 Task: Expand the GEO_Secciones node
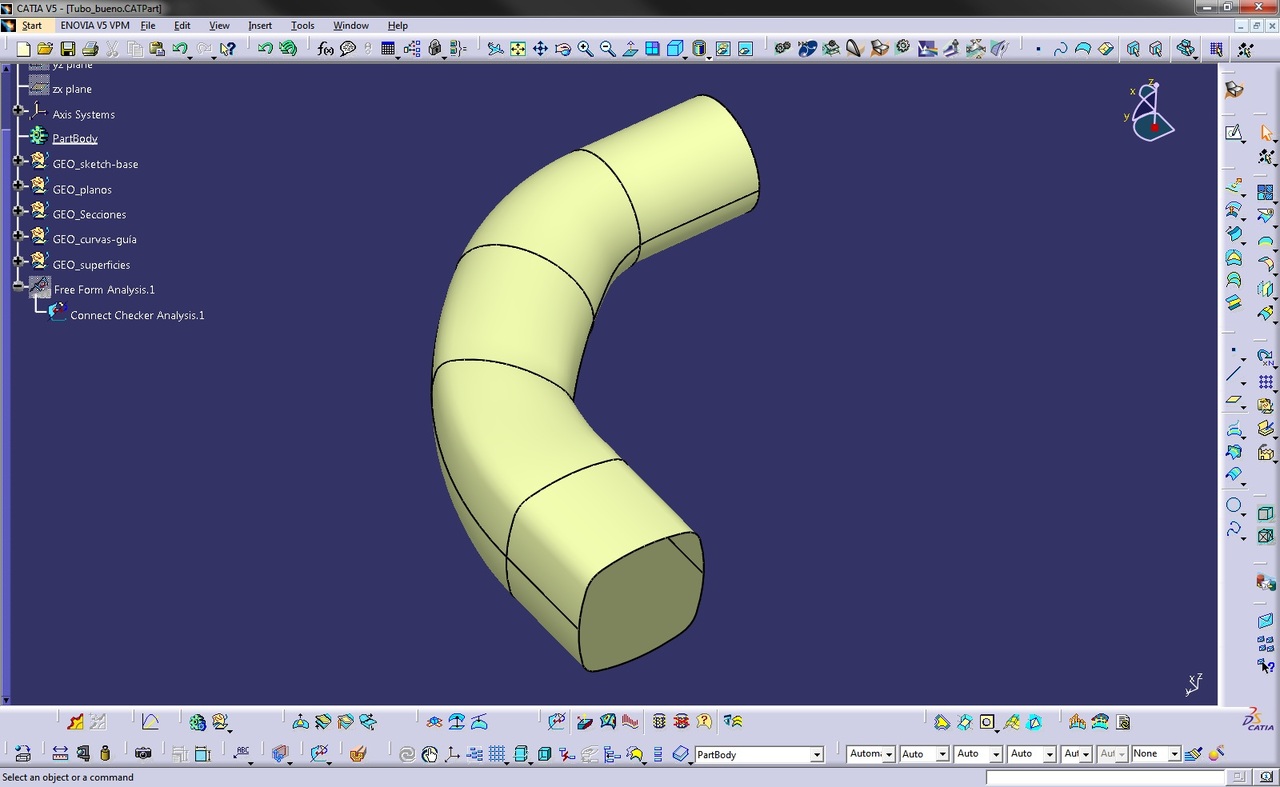[18, 211]
